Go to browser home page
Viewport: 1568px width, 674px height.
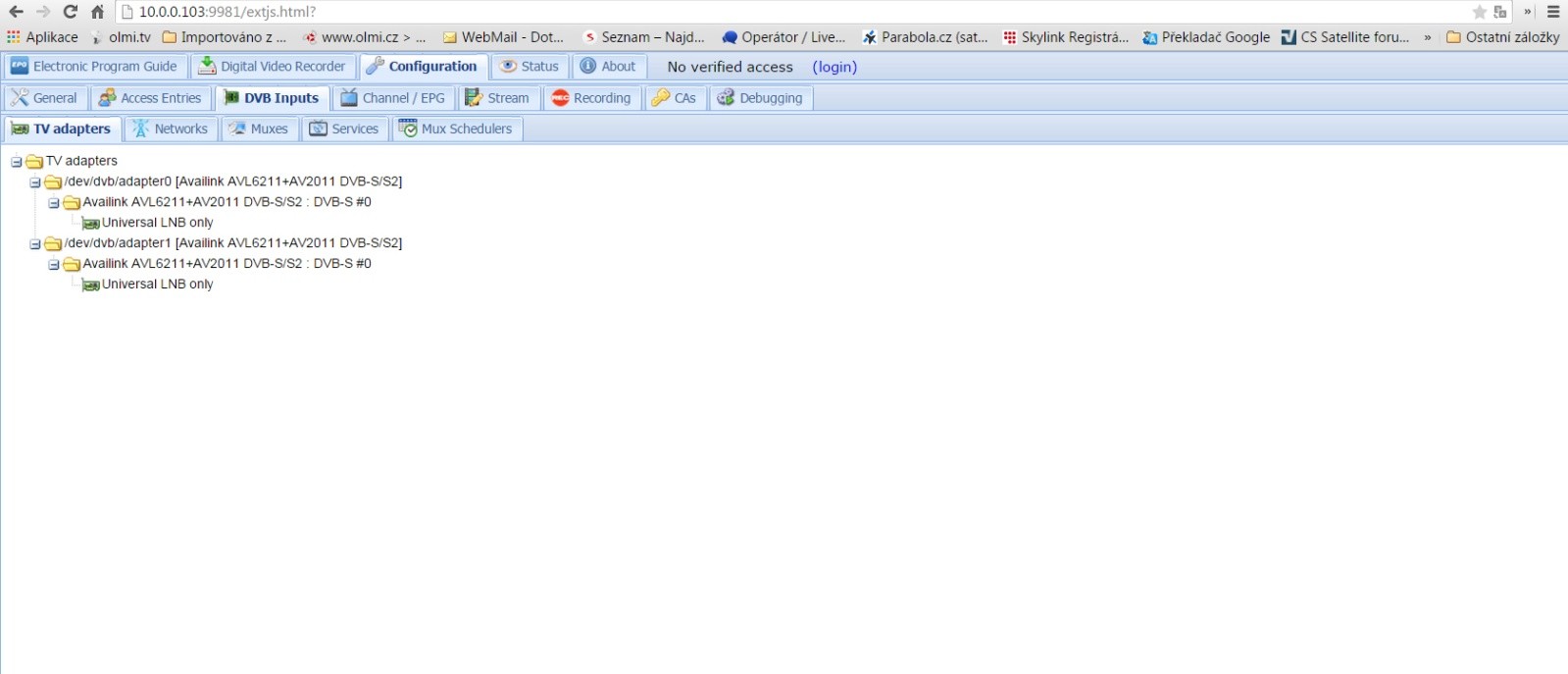(x=97, y=12)
